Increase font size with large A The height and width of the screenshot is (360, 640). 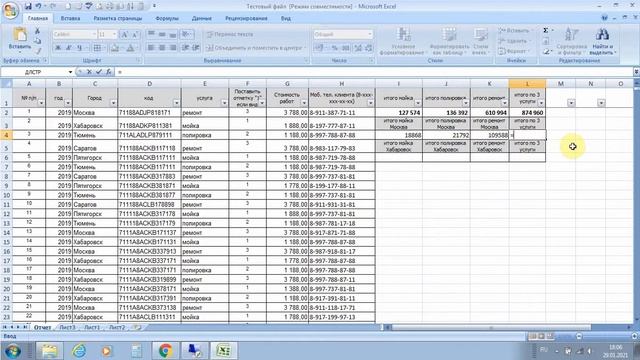[x=125, y=34]
